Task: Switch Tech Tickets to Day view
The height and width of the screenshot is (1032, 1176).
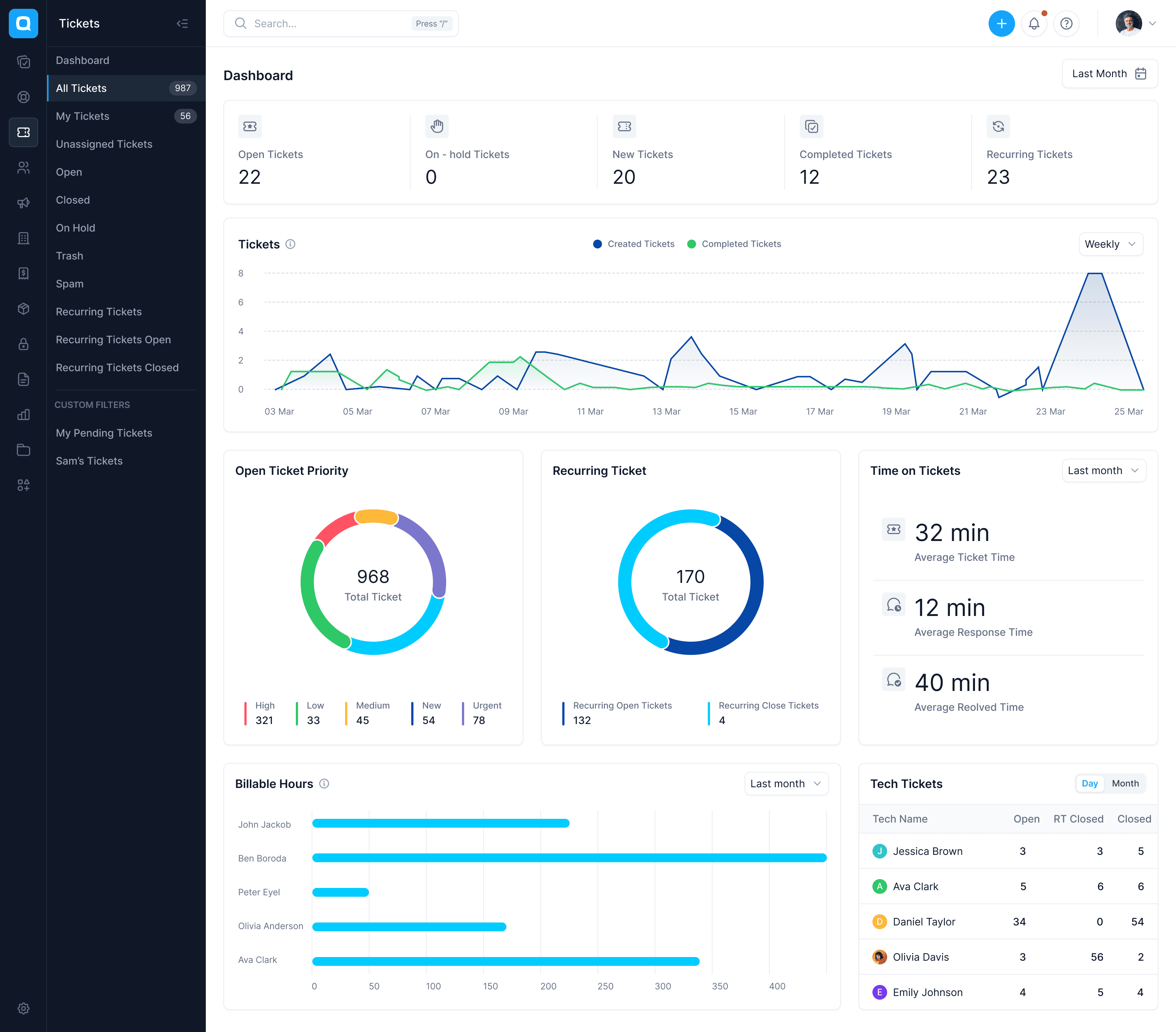Action: click(x=1090, y=784)
